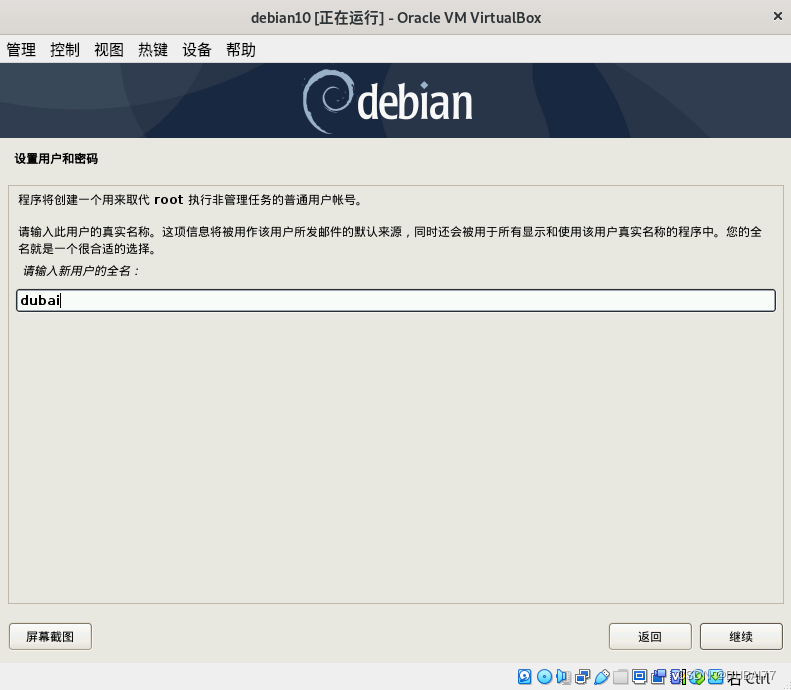Click the 返回 button
The height and width of the screenshot is (690, 791).
(x=650, y=637)
